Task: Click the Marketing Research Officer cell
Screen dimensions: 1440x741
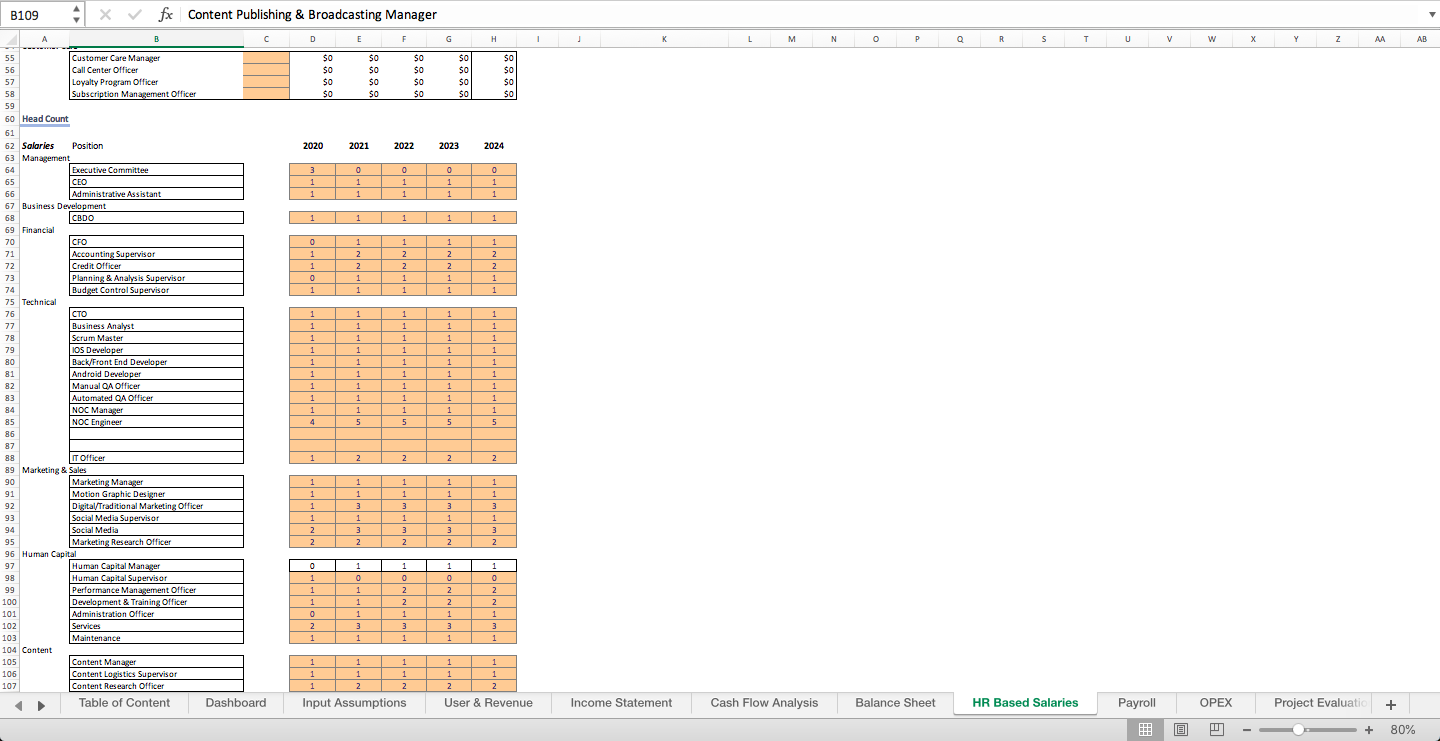Action: coord(156,542)
